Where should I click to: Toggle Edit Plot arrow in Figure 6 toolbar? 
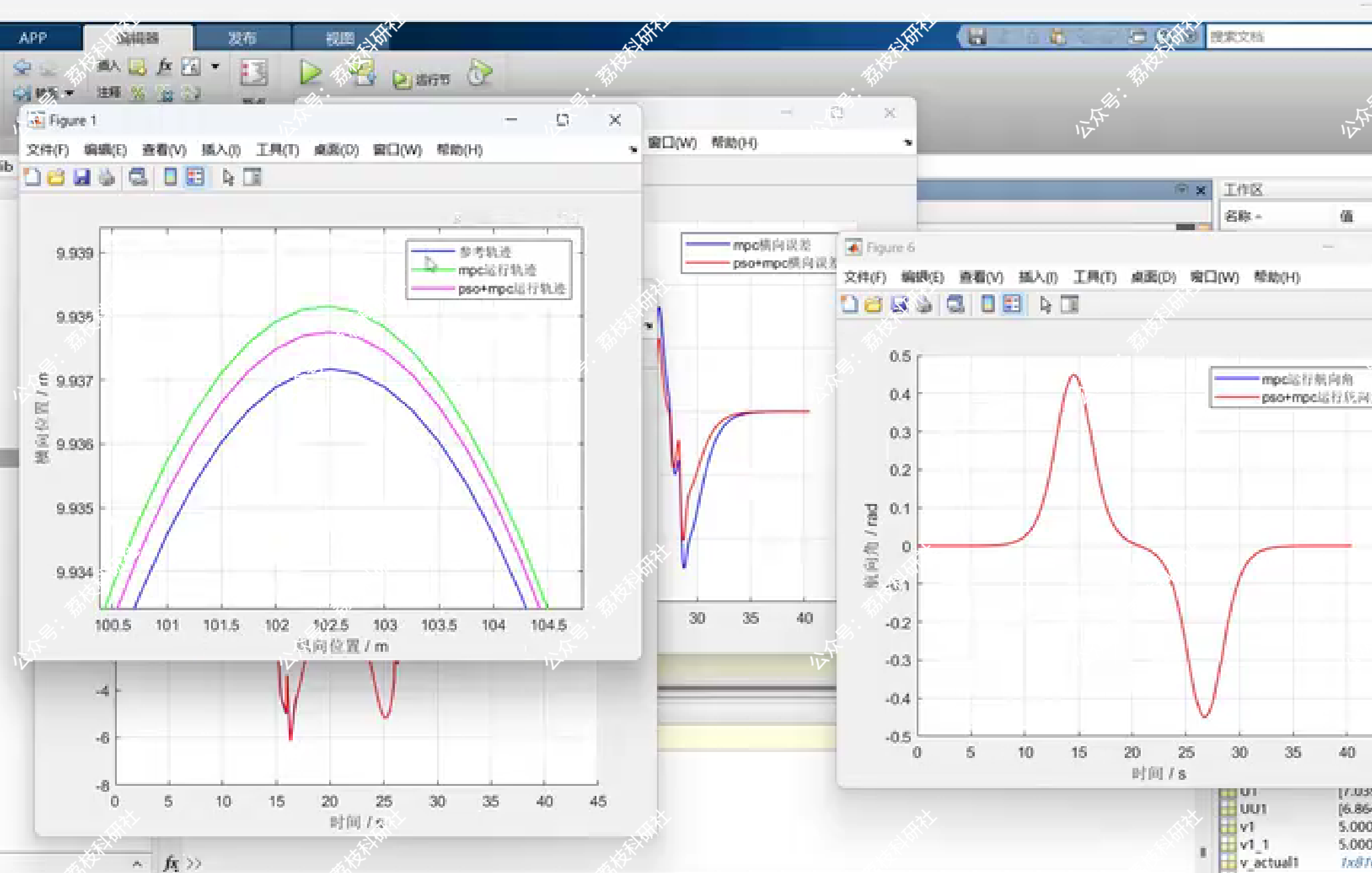click(x=1045, y=304)
